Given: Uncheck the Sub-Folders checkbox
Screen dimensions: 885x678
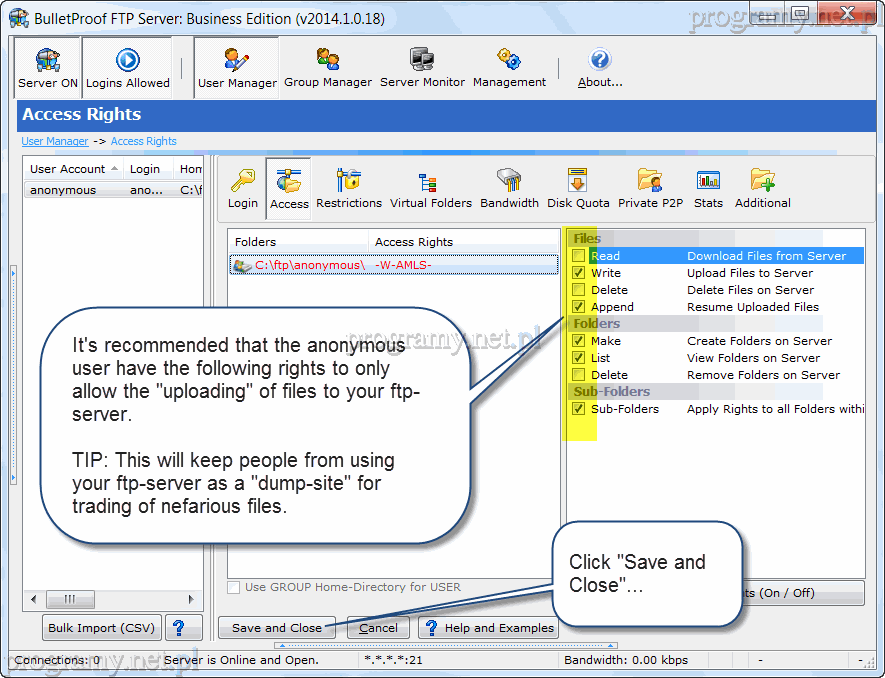Looking at the screenshot, I should [578, 410].
